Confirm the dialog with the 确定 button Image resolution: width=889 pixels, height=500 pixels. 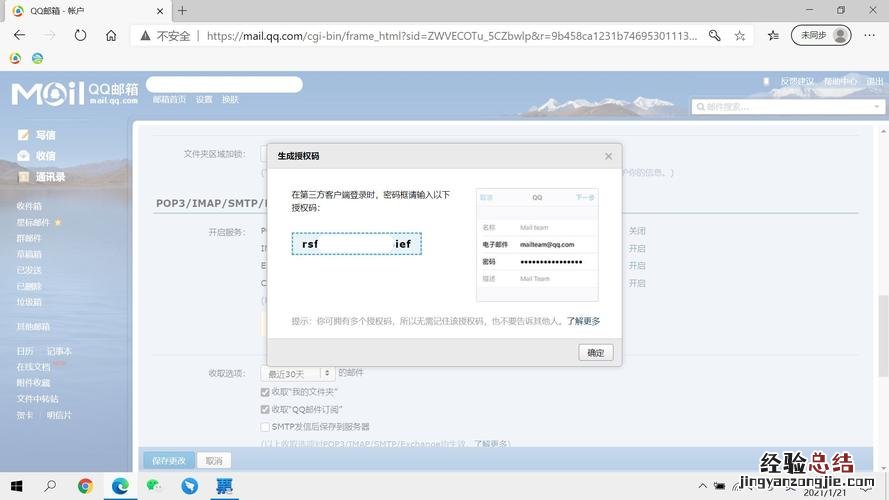coord(595,353)
